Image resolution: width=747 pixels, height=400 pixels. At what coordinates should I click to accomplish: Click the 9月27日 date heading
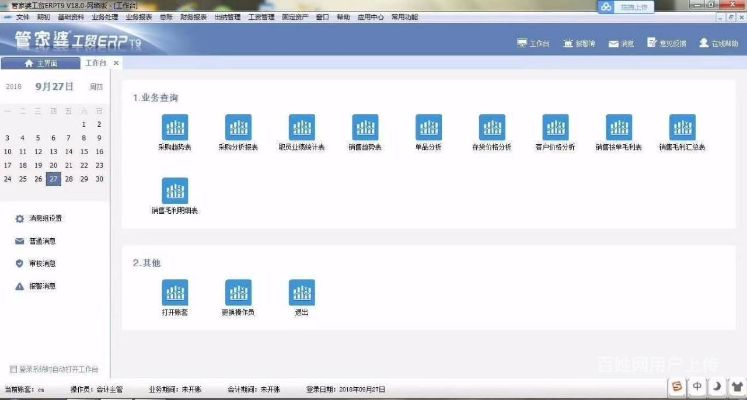click(x=54, y=87)
